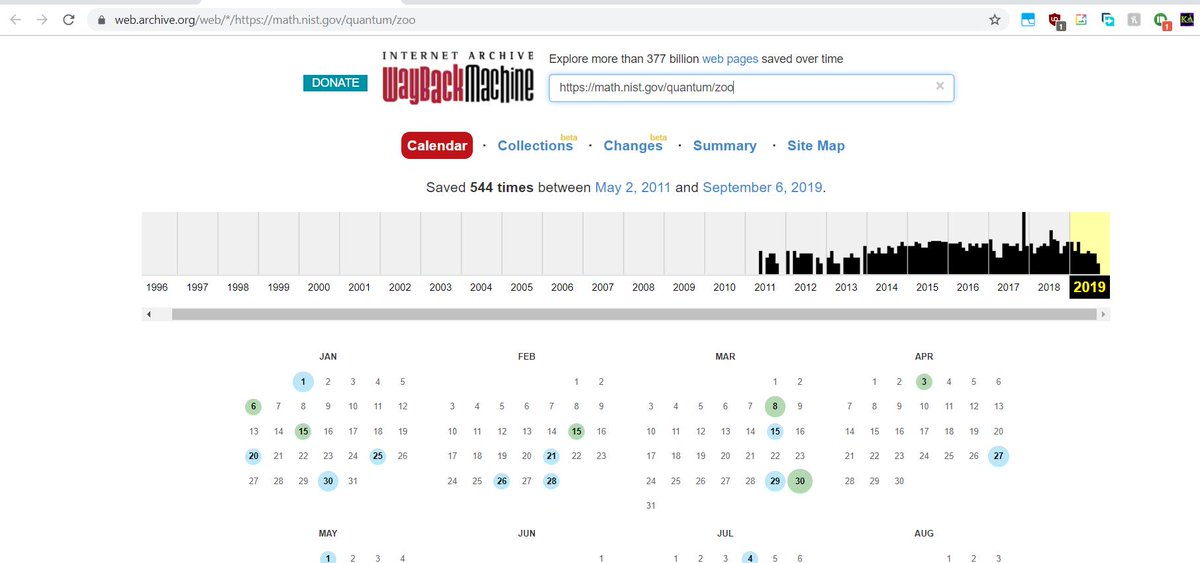Open the February 26 snapshot
1200x563 pixels.
click(x=502, y=481)
